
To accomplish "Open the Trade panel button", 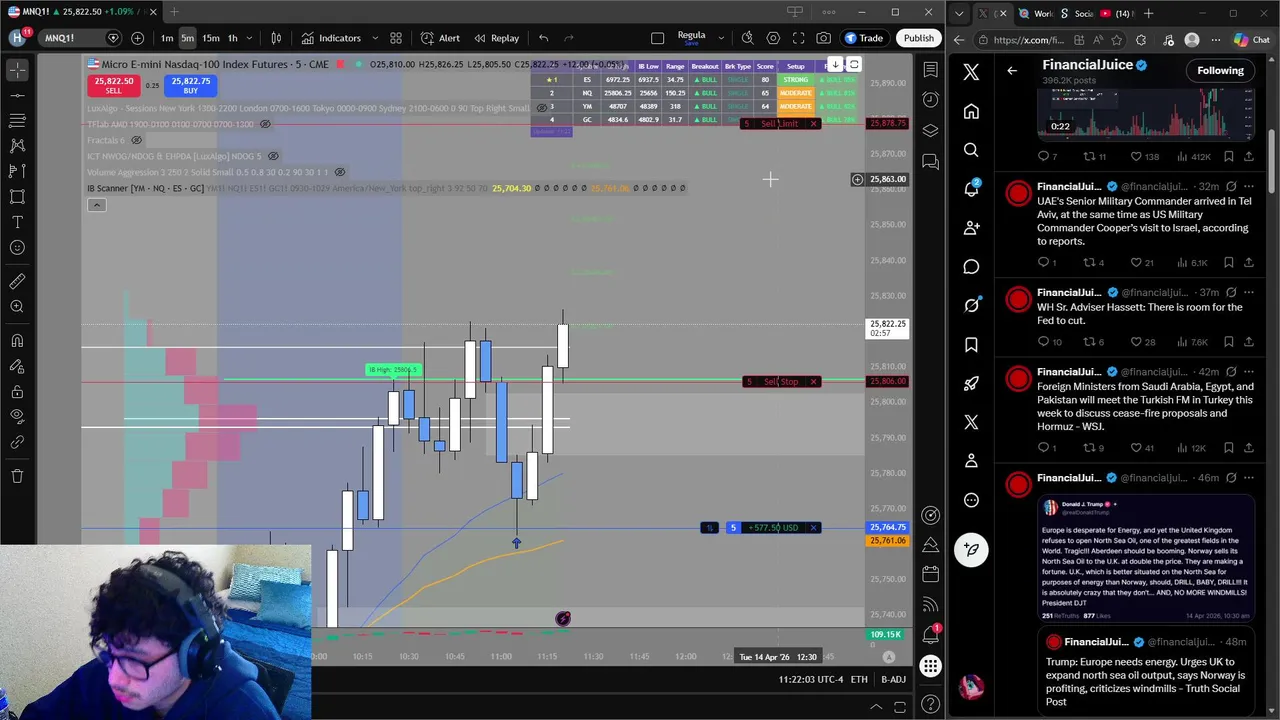I will coord(864,38).
